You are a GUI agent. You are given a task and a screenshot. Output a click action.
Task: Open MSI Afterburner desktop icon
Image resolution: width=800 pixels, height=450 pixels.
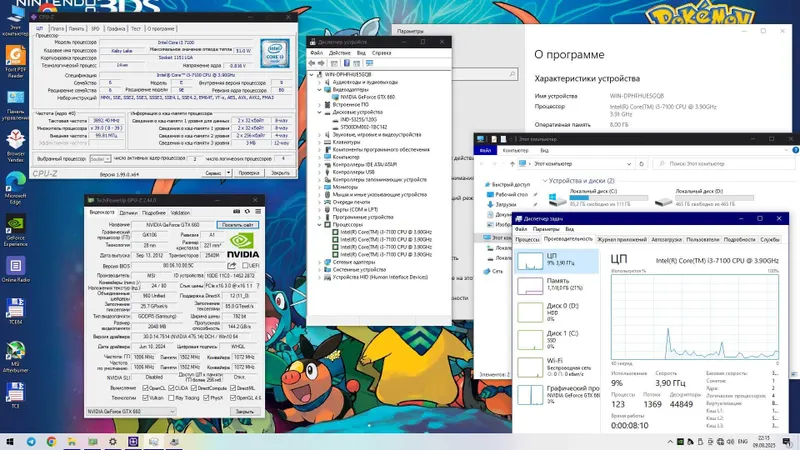(15, 357)
